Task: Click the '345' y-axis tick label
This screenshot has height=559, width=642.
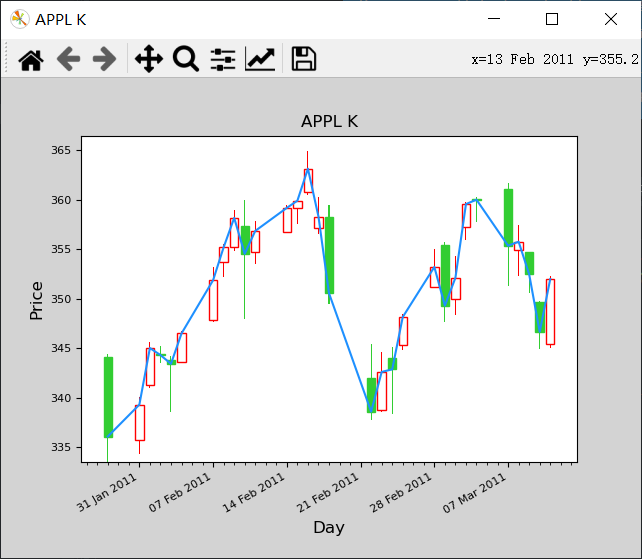Action: pos(61,349)
